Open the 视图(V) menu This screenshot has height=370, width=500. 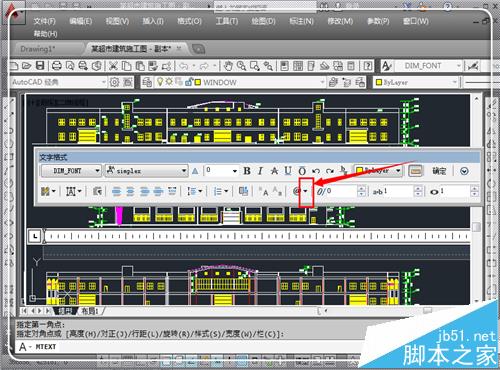(x=117, y=21)
